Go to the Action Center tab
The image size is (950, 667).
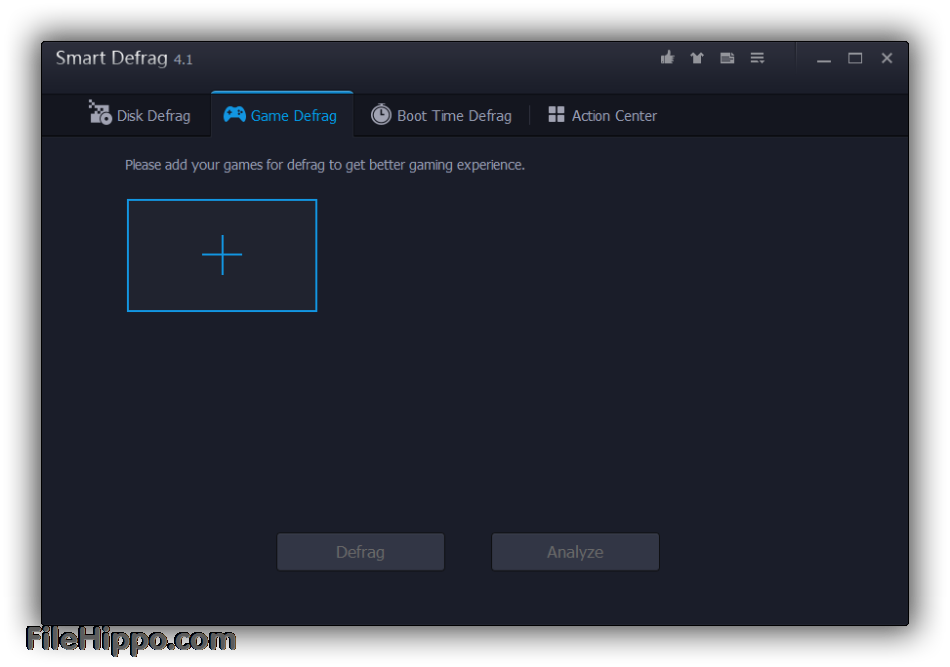(x=614, y=116)
